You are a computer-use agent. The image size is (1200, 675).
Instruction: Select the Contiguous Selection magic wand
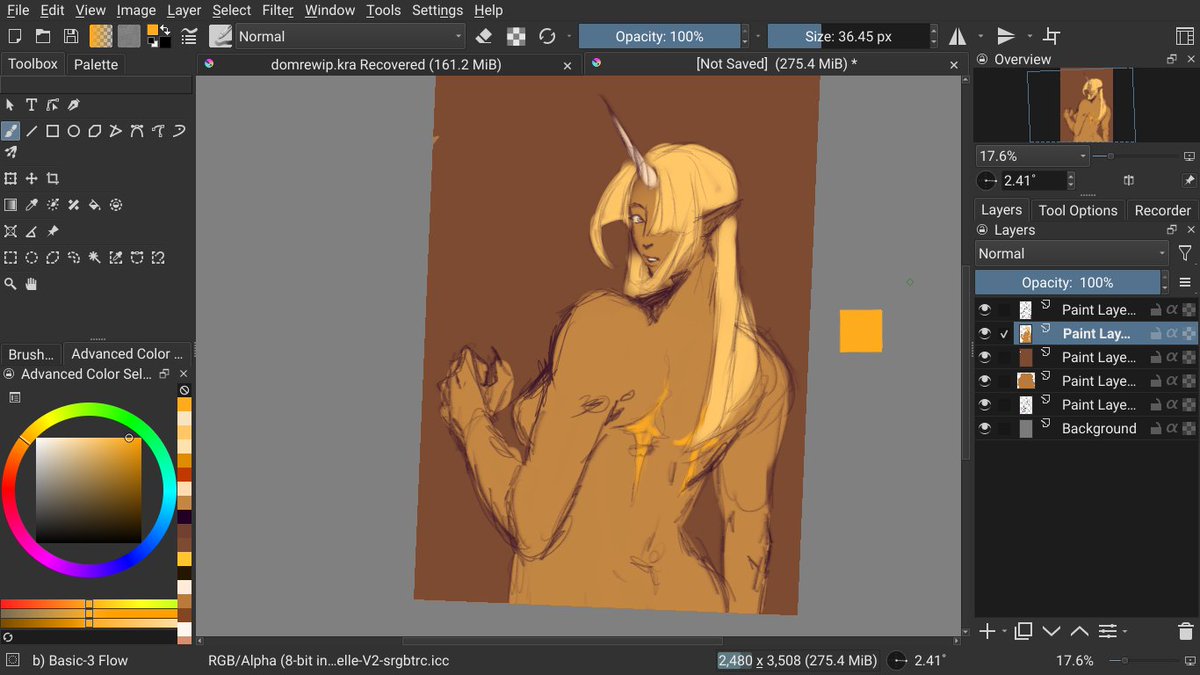[x=95, y=257]
